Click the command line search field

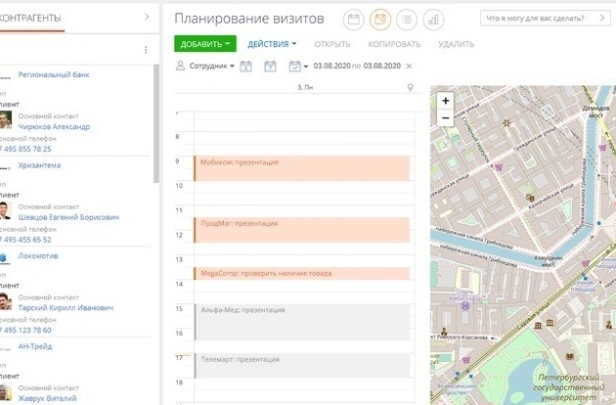pos(543,18)
